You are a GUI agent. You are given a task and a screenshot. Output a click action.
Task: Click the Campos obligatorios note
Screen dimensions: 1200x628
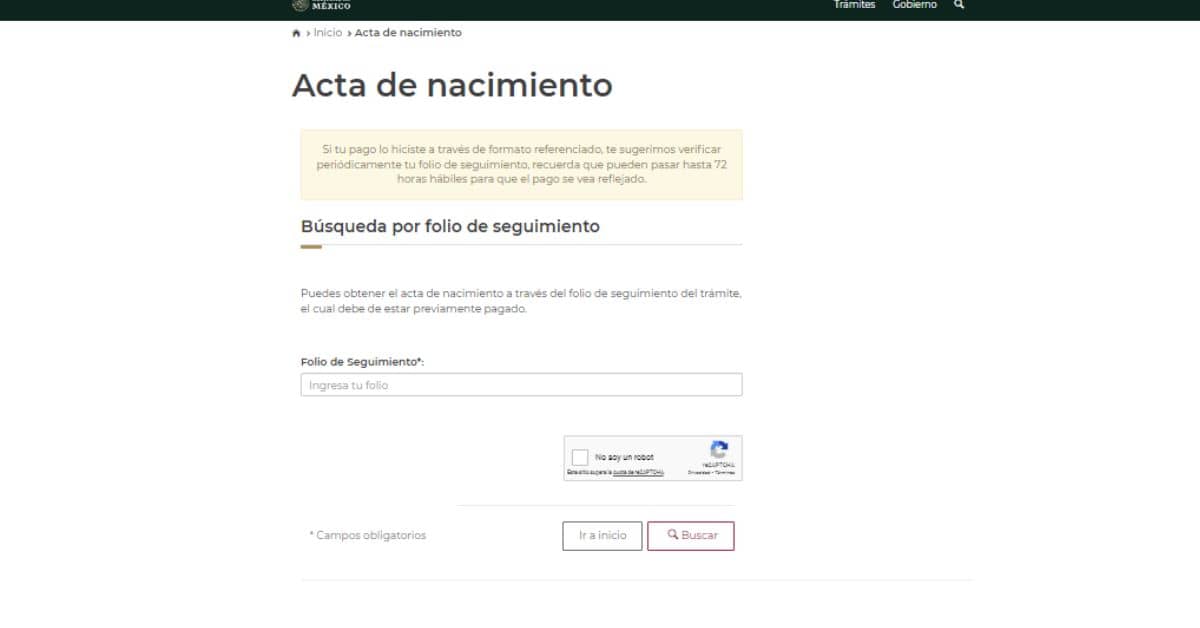click(x=367, y=536)
